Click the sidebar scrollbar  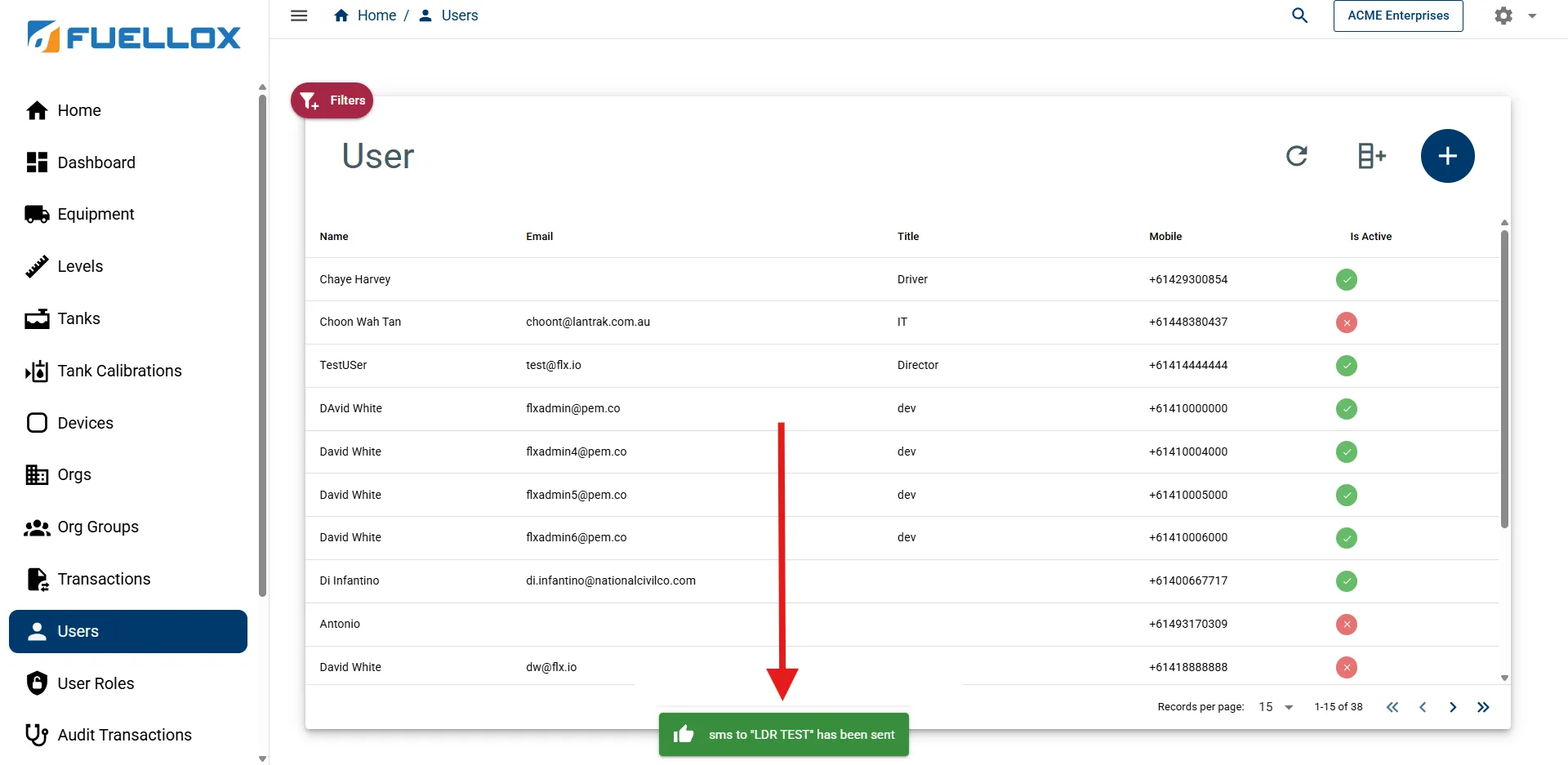click(x=262, y=346)
